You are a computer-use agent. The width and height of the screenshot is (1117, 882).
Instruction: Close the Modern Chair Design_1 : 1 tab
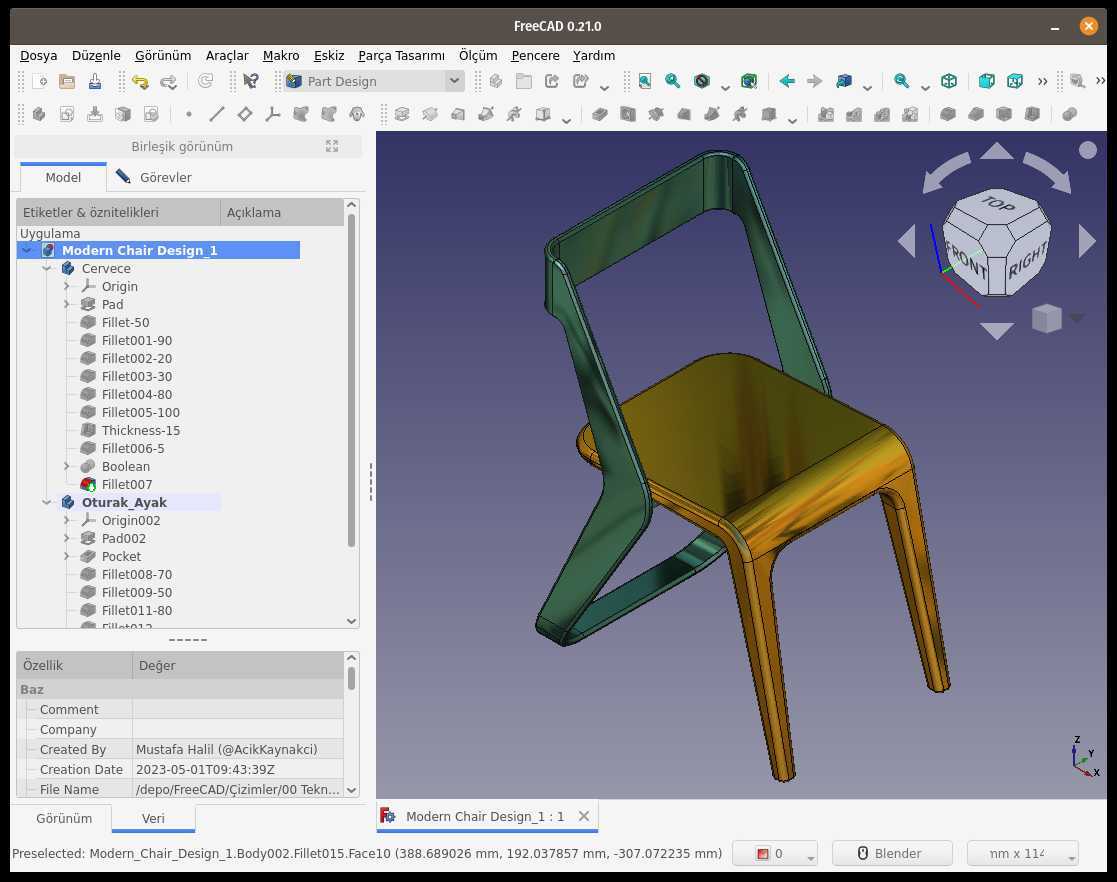click(x=584, y=816)
